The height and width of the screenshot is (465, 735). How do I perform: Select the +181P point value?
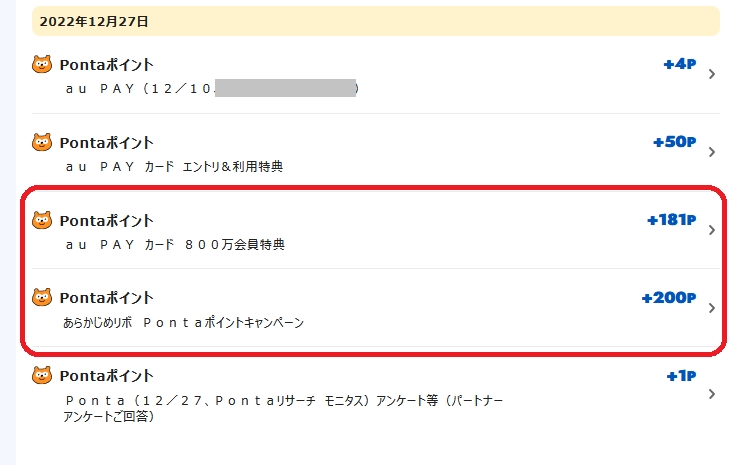pyautogui.click(x=671, y=220)
